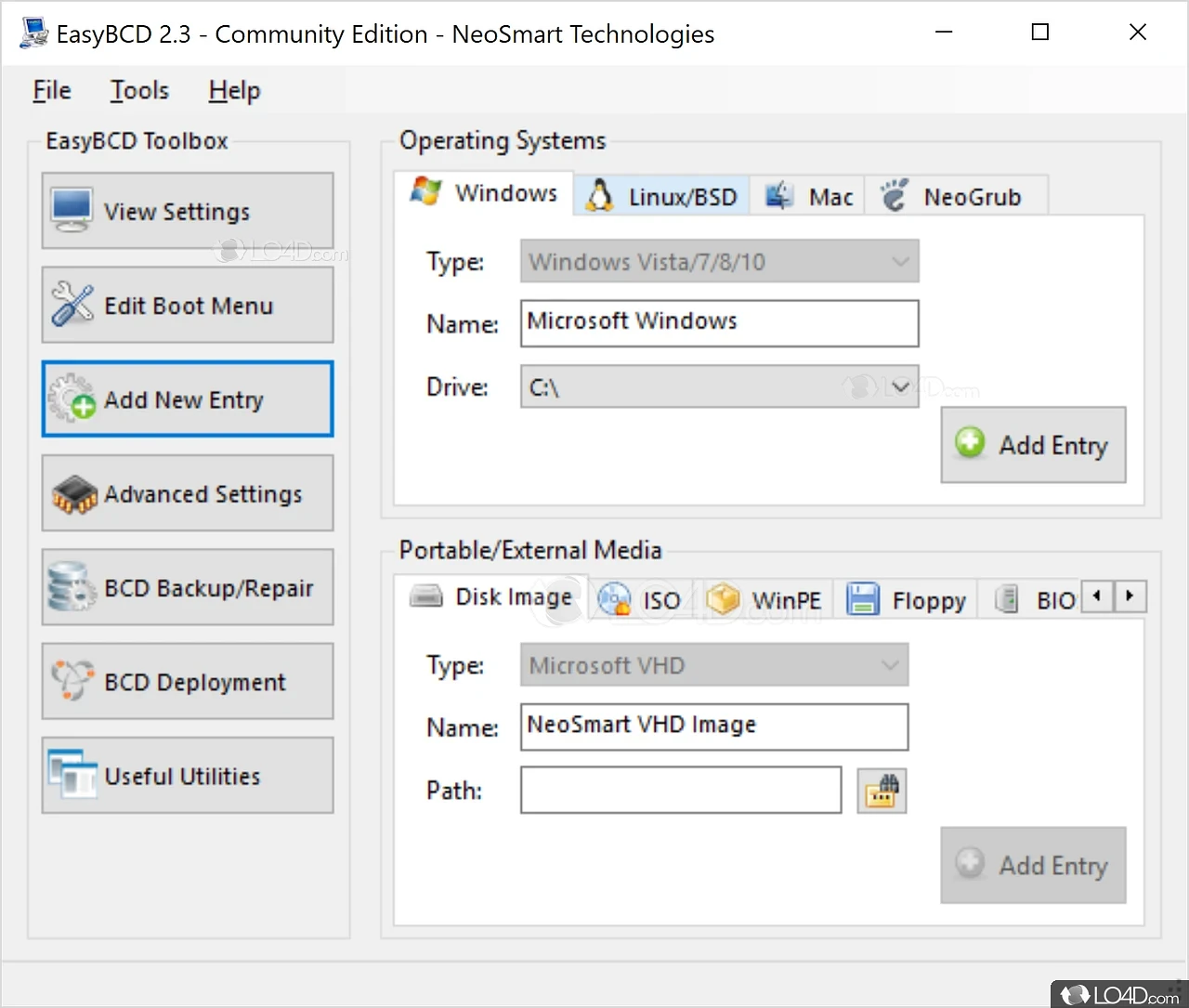This screenshot has width=1189, height=1008.
Task: Click the gear-plus icon on Add New Entry
Action: pyautogui.click(x=72, y=399)
